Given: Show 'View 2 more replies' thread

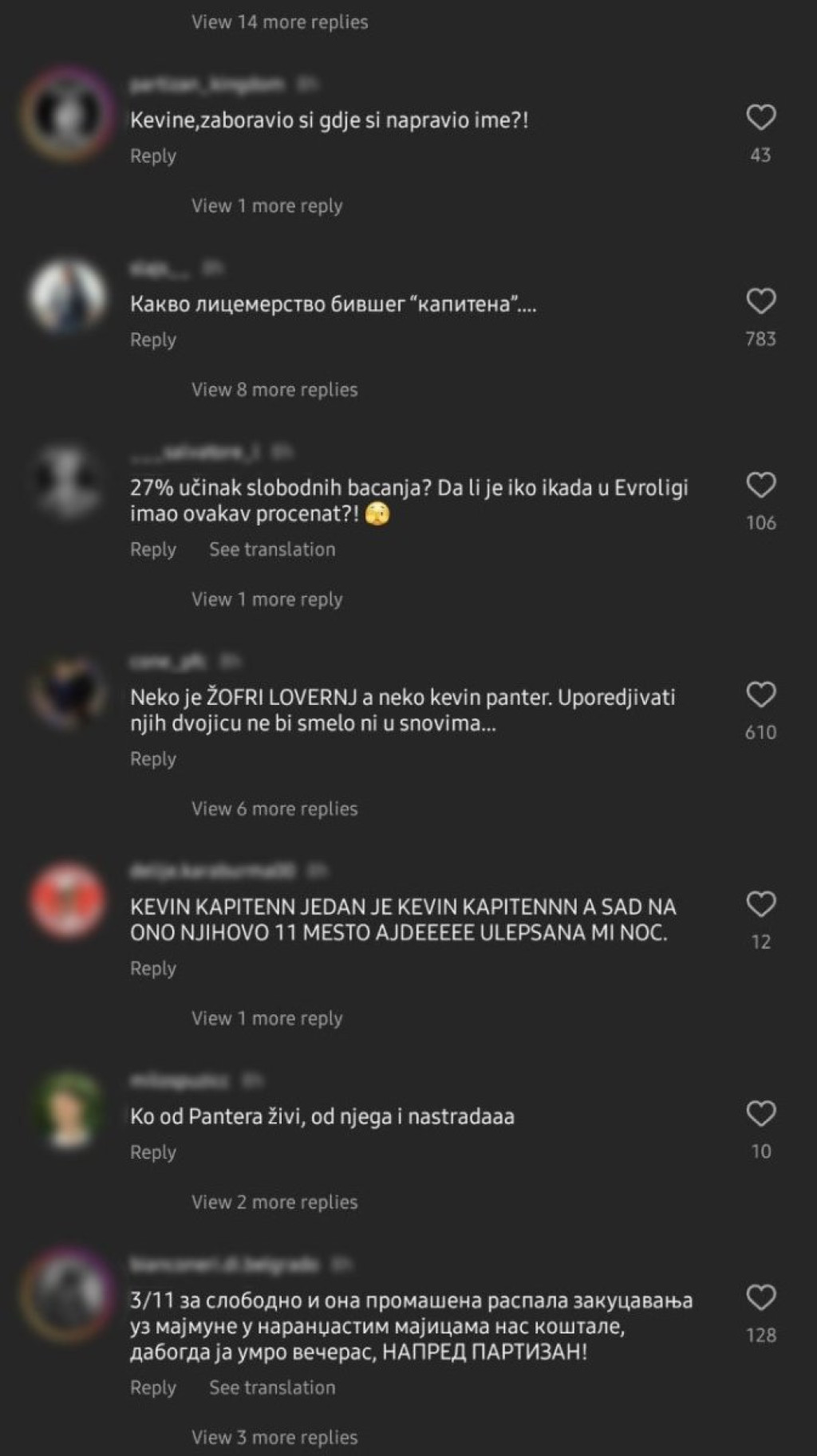Looking at the screenshot, I should click(274, 1202).
